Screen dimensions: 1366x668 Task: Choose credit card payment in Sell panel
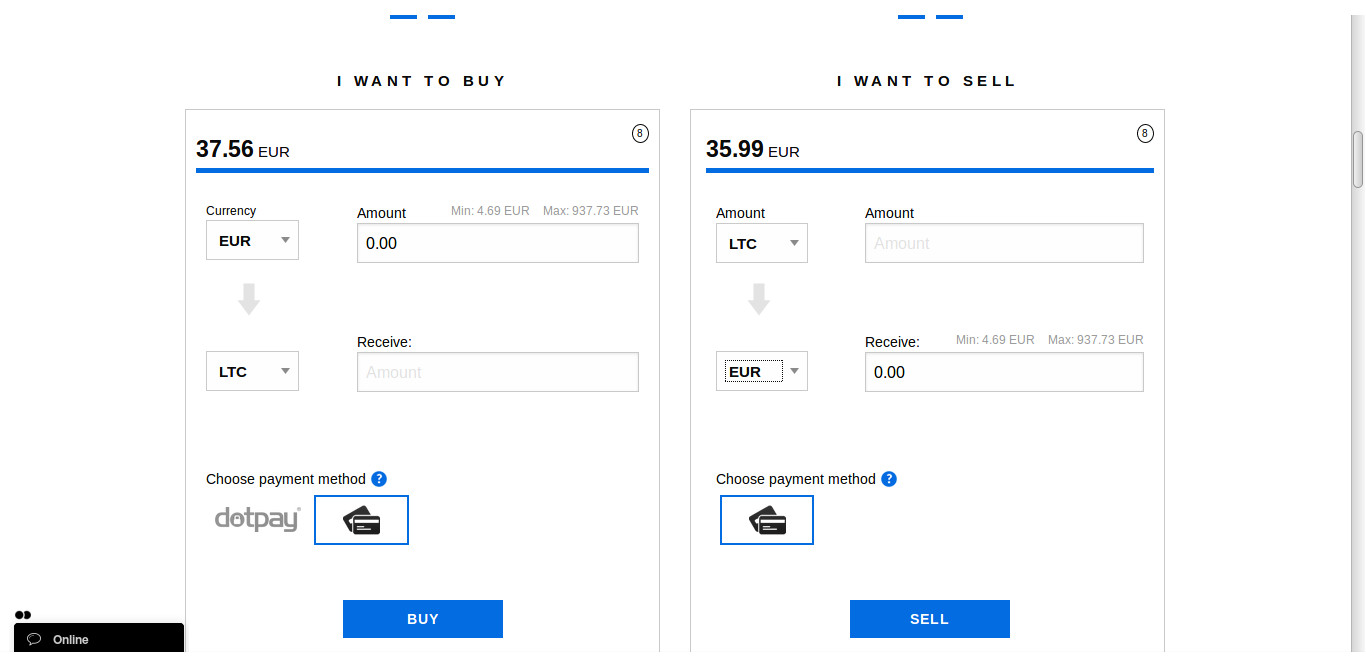tap(767, 520)
